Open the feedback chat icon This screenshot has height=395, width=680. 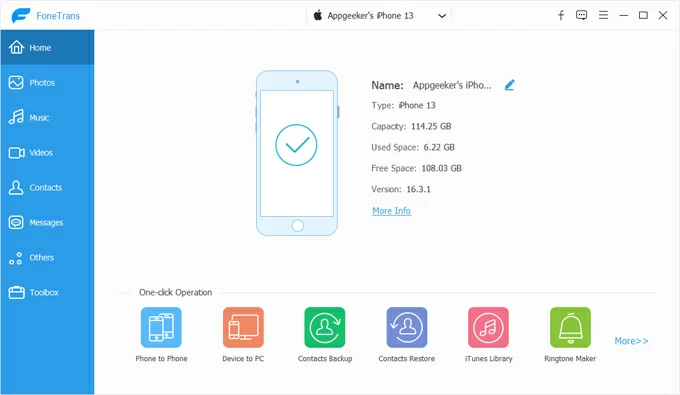(582, 15)
